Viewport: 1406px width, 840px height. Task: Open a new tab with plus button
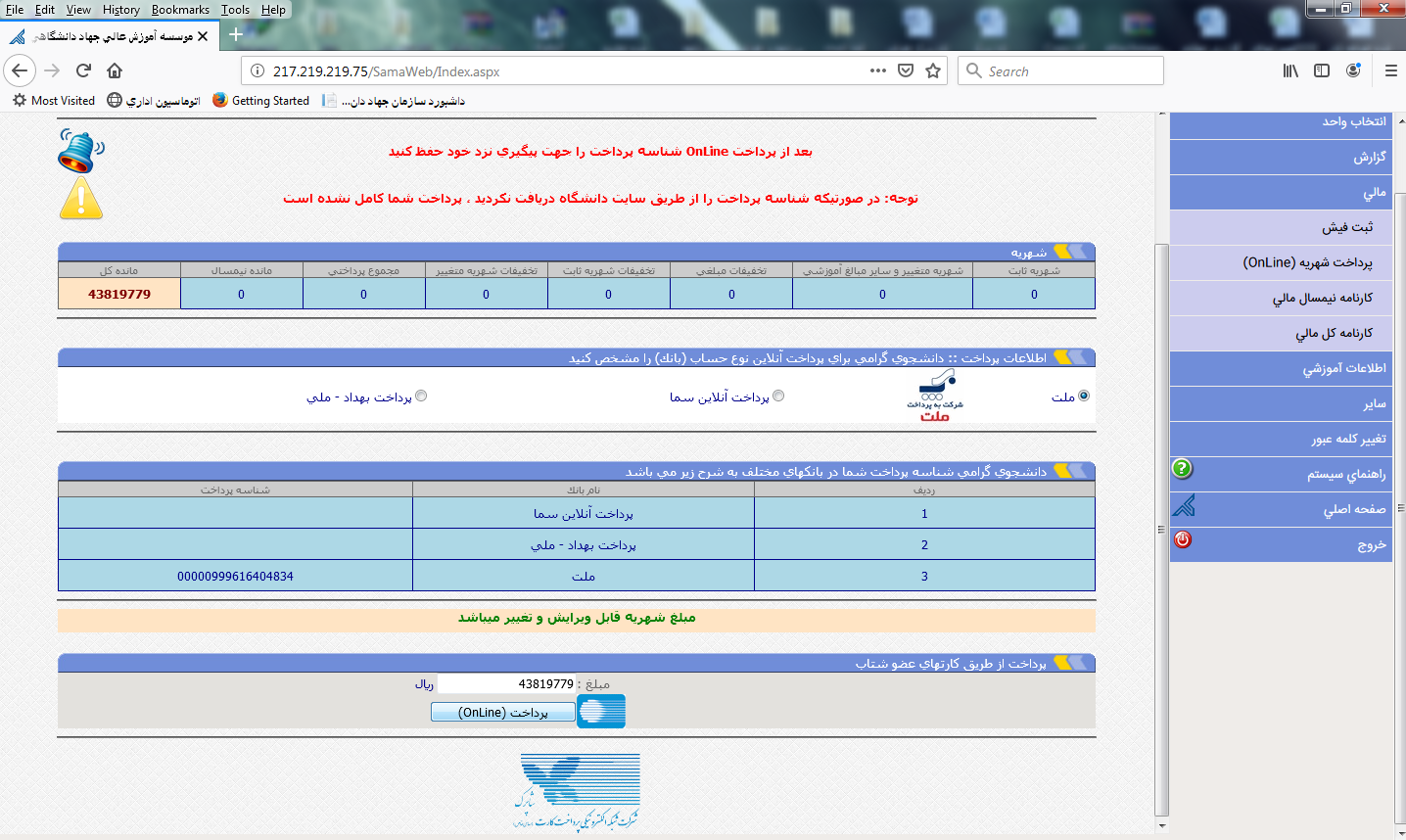click(x=235, y=35)
